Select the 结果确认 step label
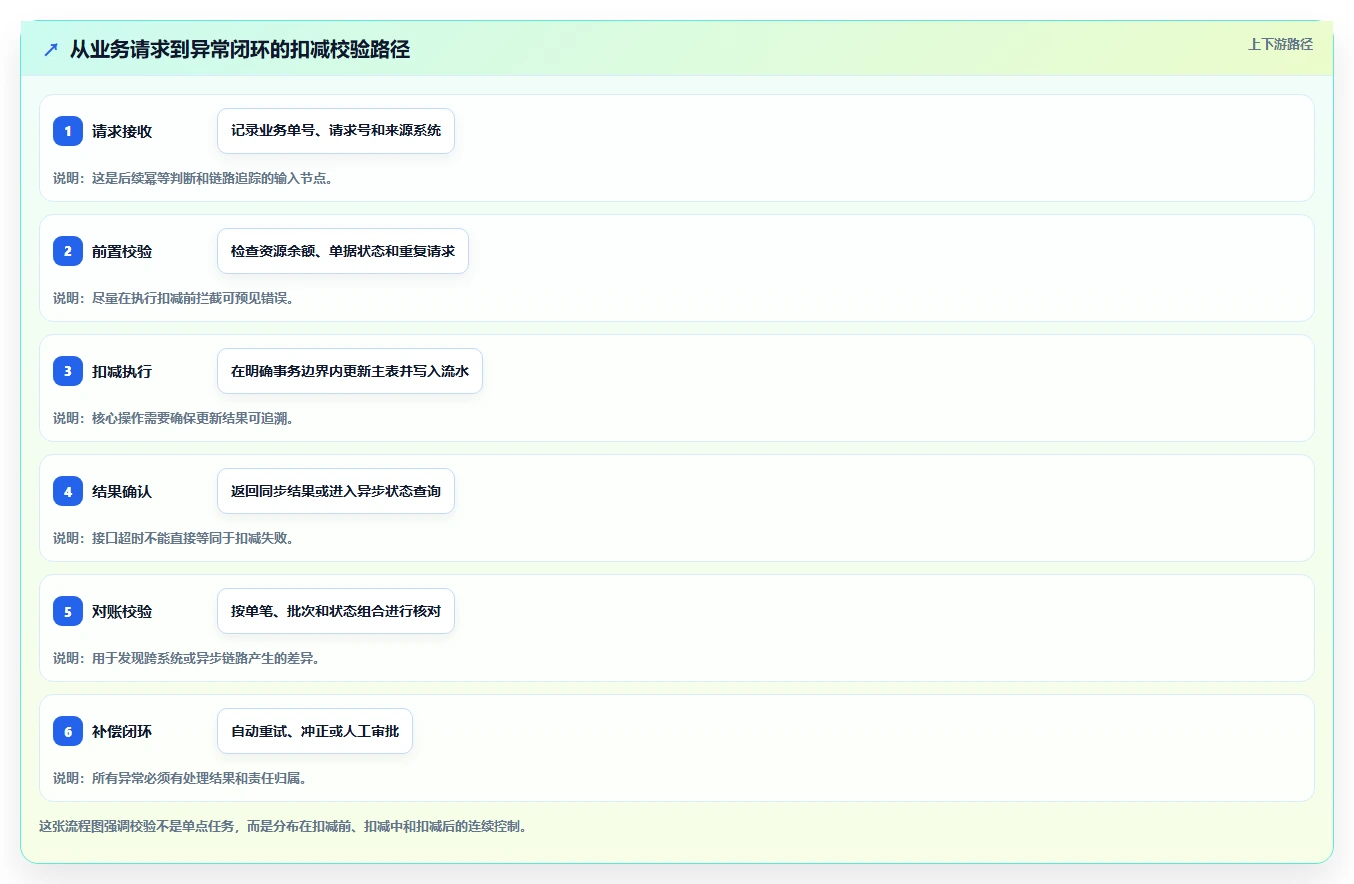This screenshot has width=1354, height=884. (x=122, y=491)
